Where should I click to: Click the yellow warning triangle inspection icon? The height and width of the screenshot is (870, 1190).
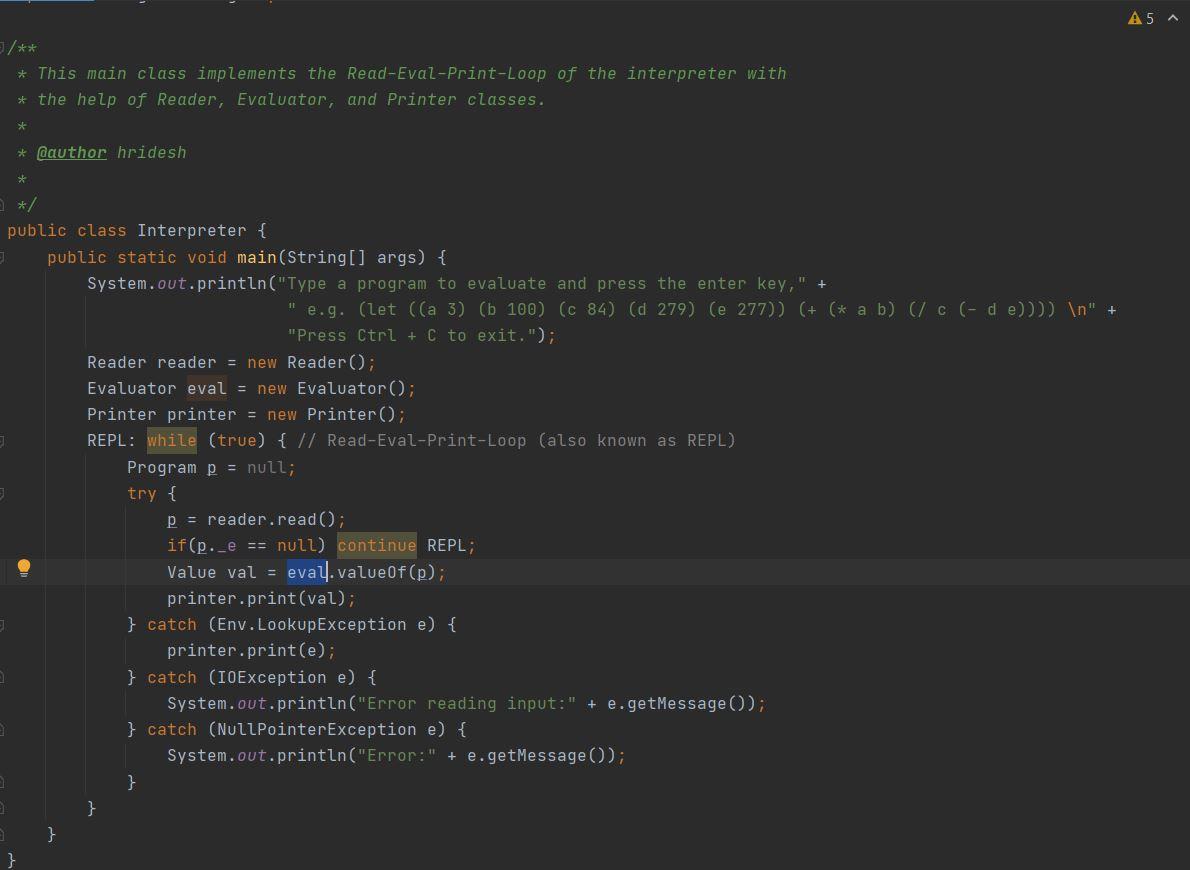[x=1135, y=18]
